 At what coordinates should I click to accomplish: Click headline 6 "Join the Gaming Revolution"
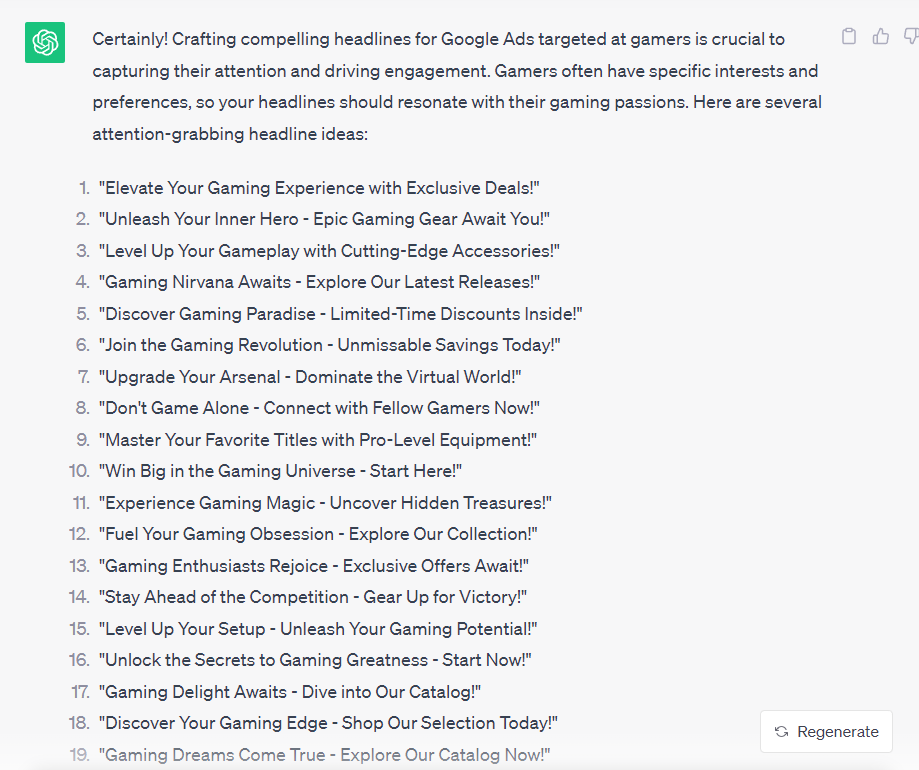[329, 345]
